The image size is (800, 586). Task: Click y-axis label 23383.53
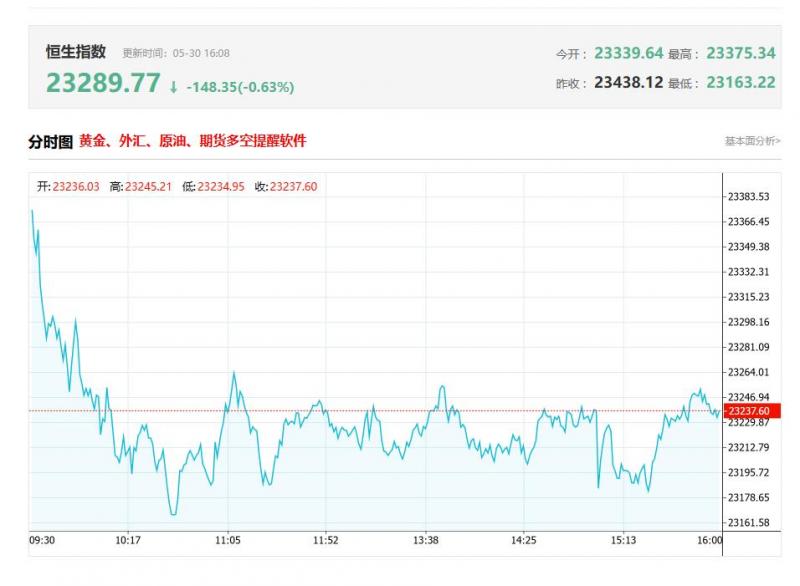pyautogui.click(x=748, y=197)
